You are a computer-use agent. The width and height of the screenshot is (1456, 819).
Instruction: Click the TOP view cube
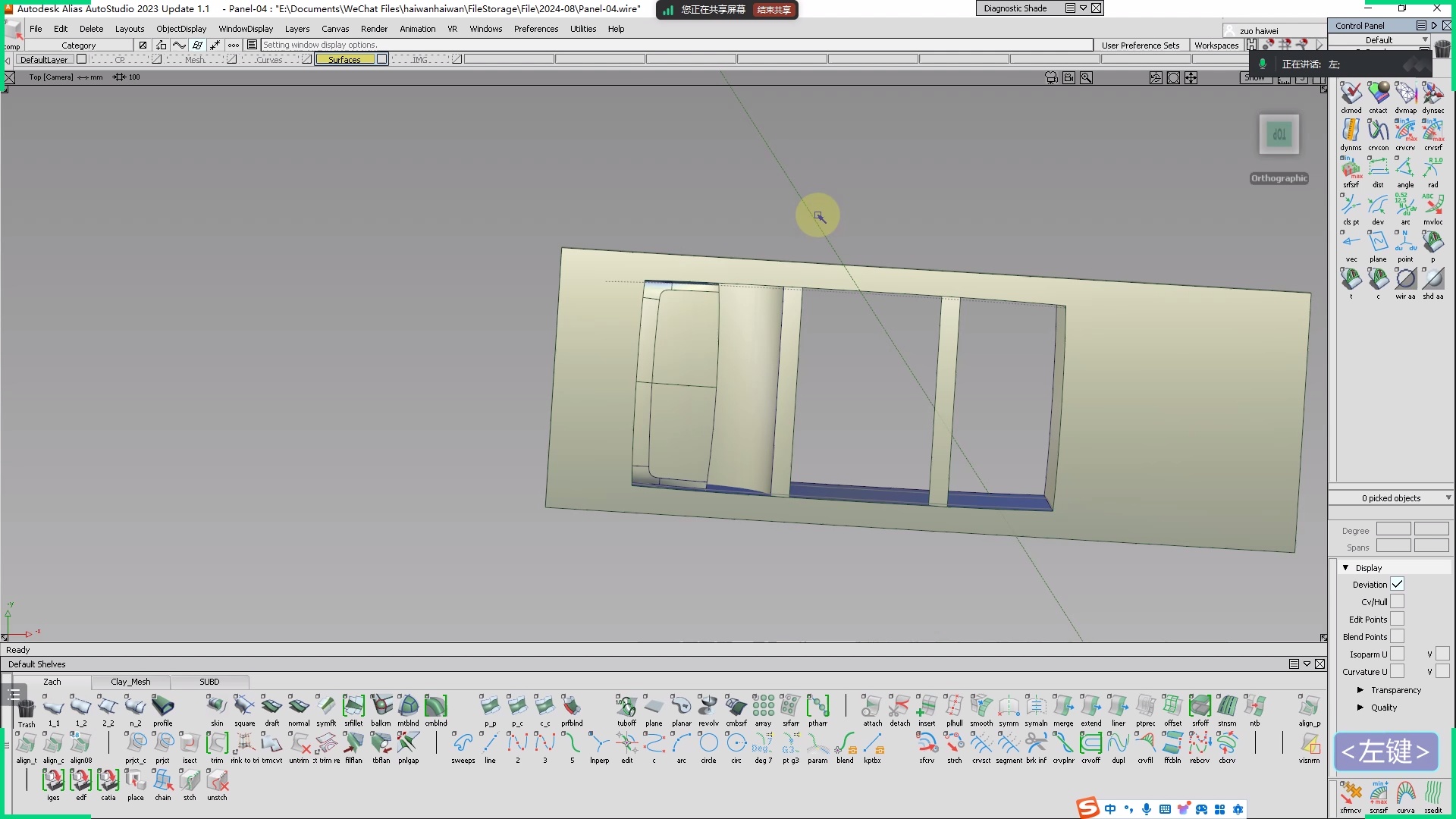[x=1279, y=135]
